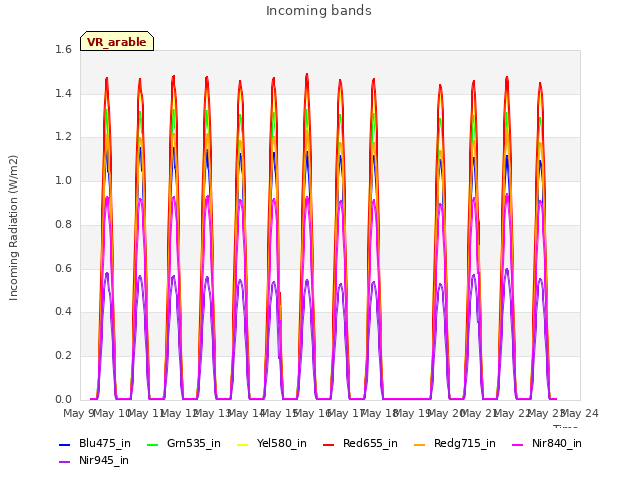640x480 pixels.
Task: Click the Red655_in red legend swatch
Action: (329, 444)
